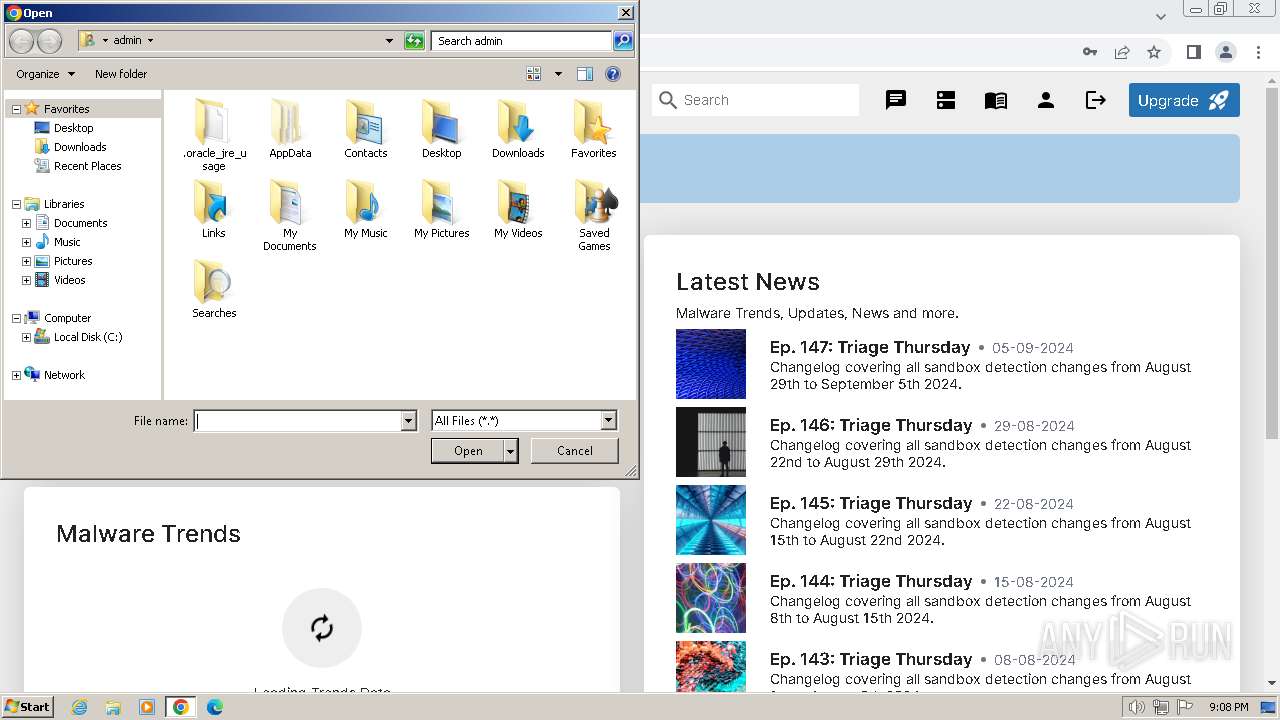Select Downloads in navigation pane

click(80, 147)
